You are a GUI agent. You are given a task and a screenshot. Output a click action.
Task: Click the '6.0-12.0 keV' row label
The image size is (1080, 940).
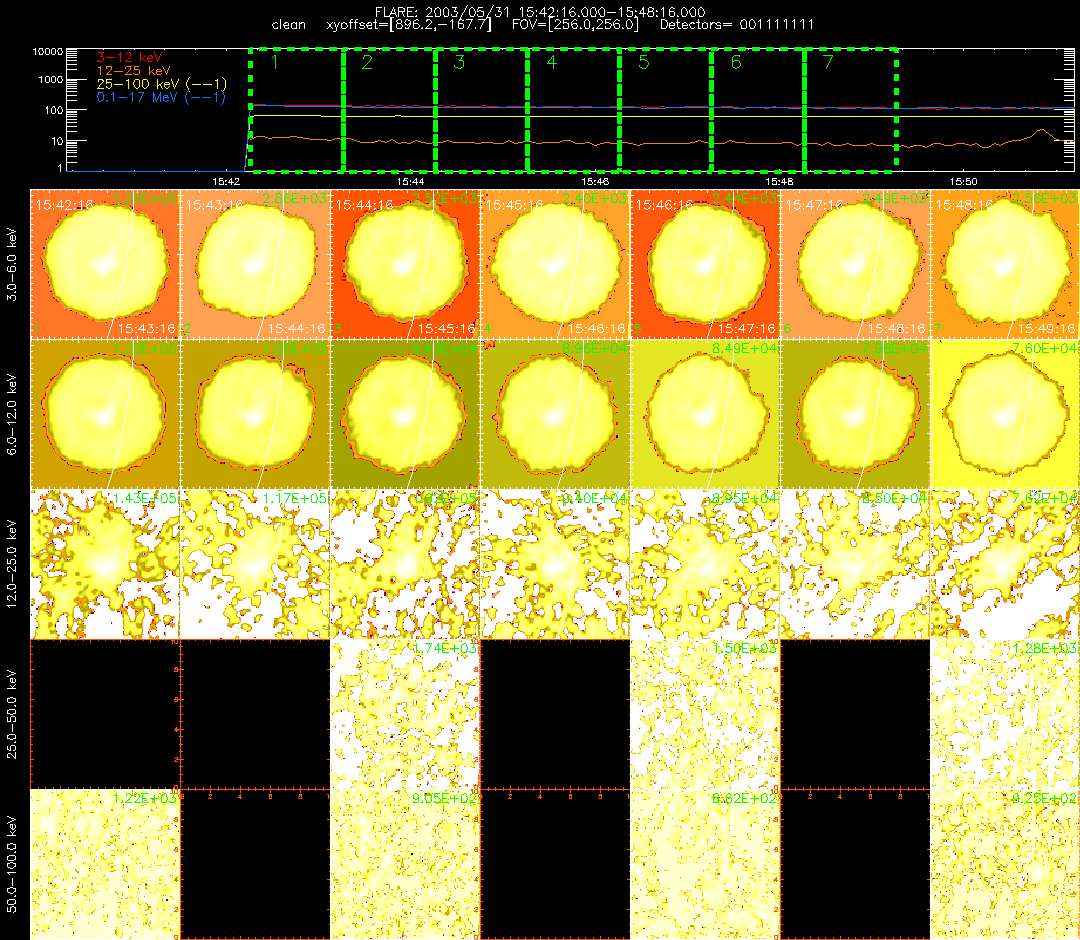(x=12, y=415)
